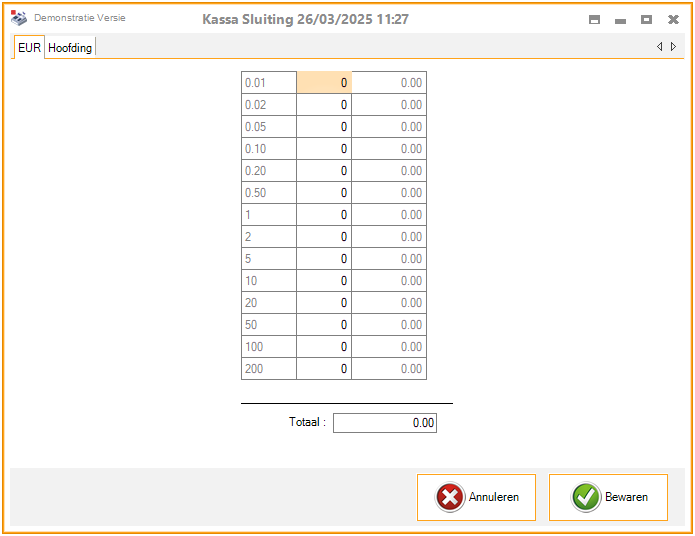The height and width of the screenshot is (536, 695).
Task: Maximize the Kassa Sluiting window
Action: tap(646, 19)
